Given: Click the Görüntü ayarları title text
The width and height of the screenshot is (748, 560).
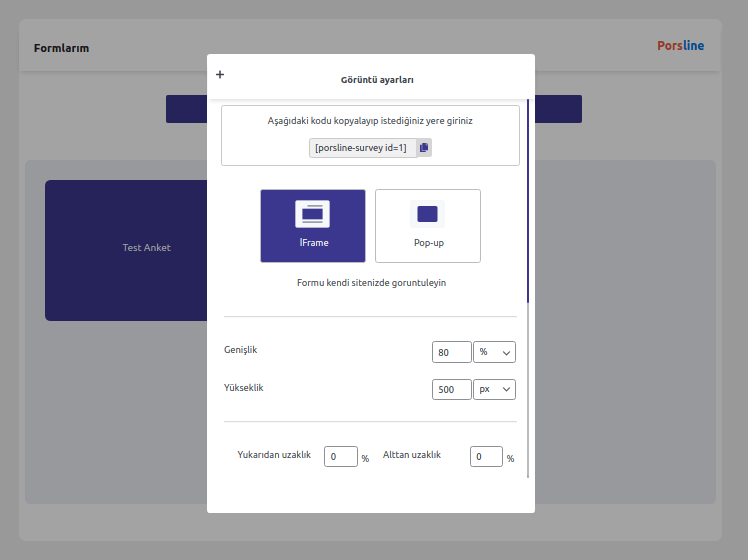Looking at the screenshot, I should coord(377,80).
